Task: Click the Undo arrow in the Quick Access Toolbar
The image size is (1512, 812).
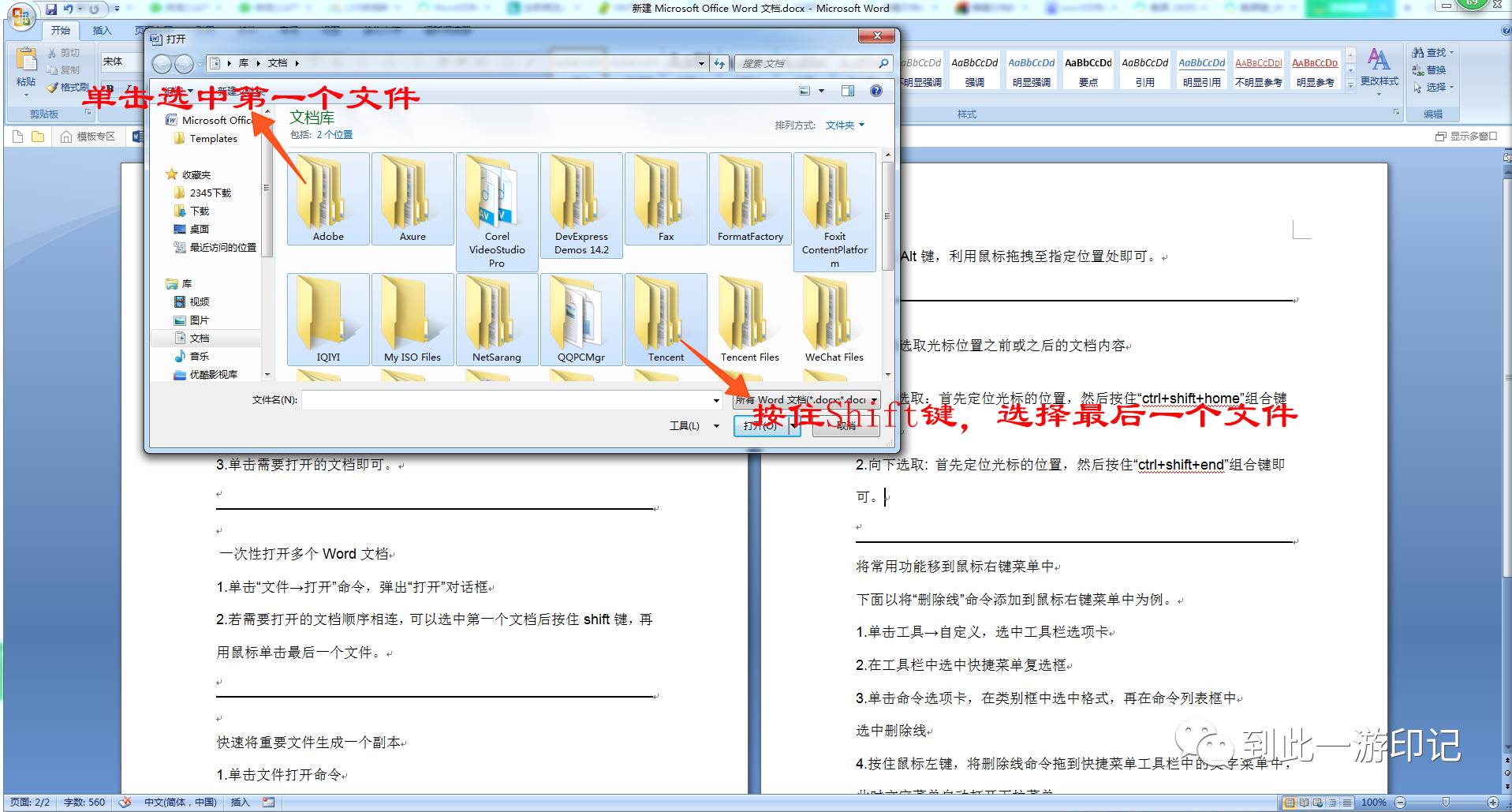Action: (x=69, y=9)
